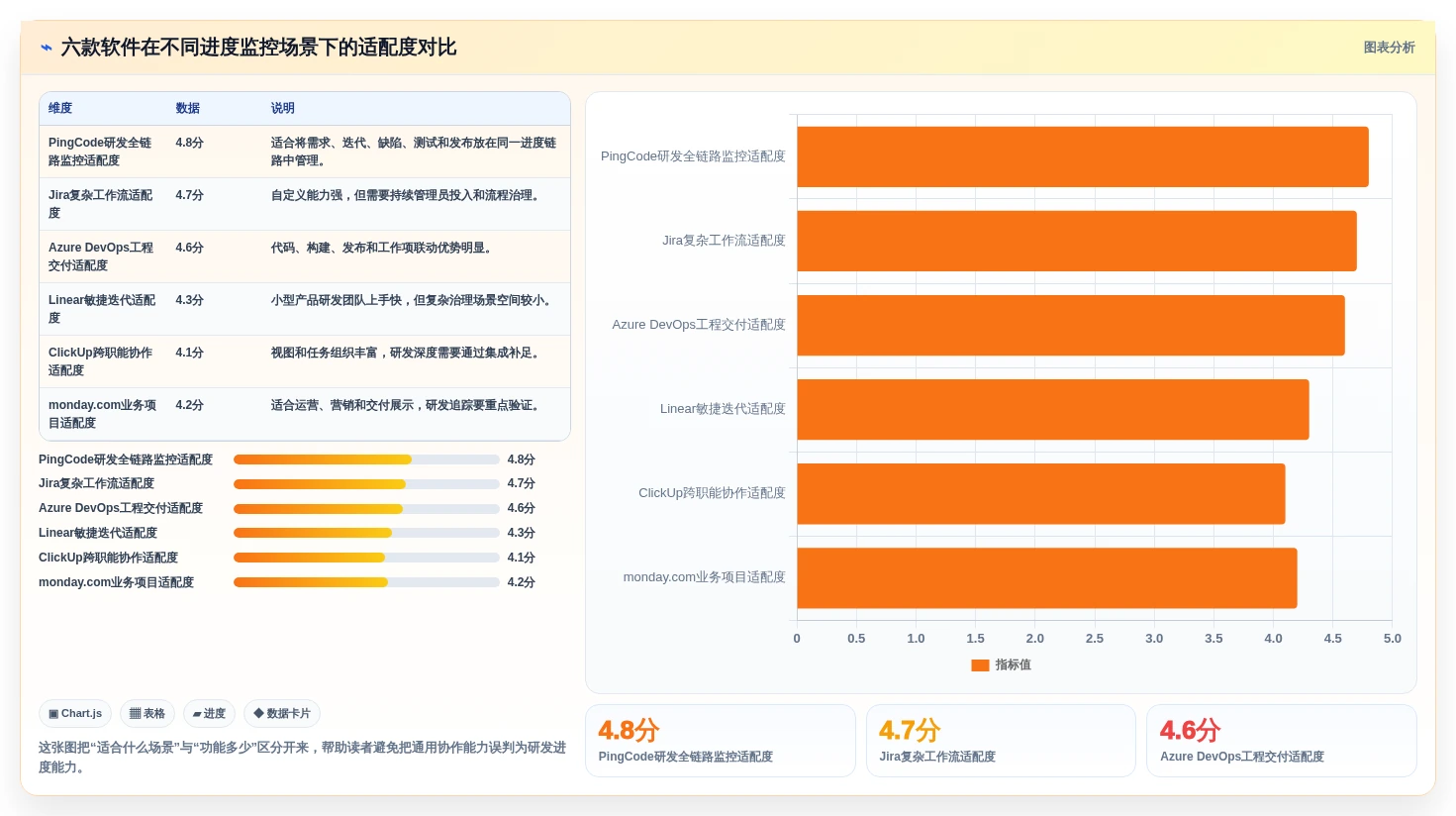Image resolution: width=1456 pixels, height=816 pixels.
Task: Click the Linear敏捷迭代 orange chart bar
Action: coord(1053,409)
